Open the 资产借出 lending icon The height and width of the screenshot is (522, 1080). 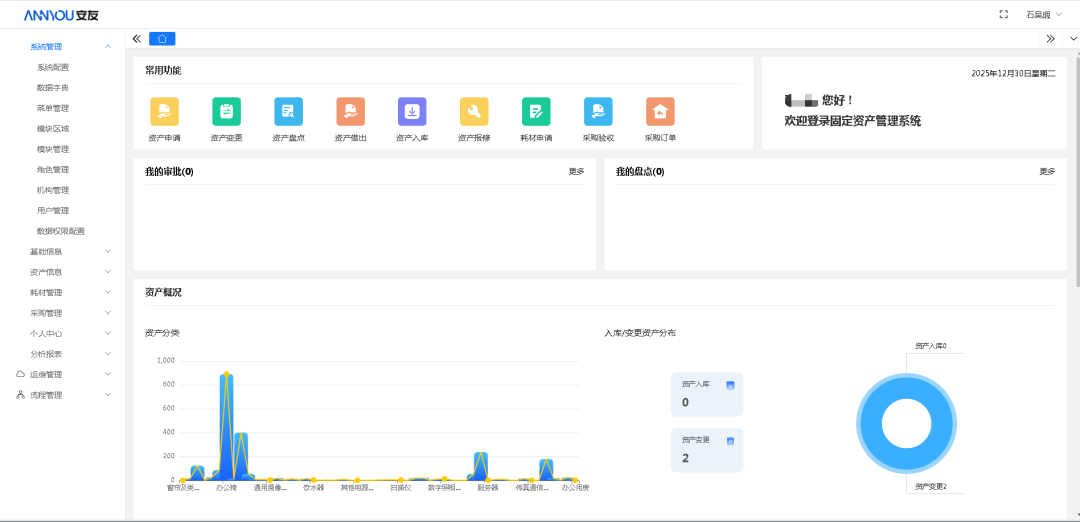[x=350, y=112]
